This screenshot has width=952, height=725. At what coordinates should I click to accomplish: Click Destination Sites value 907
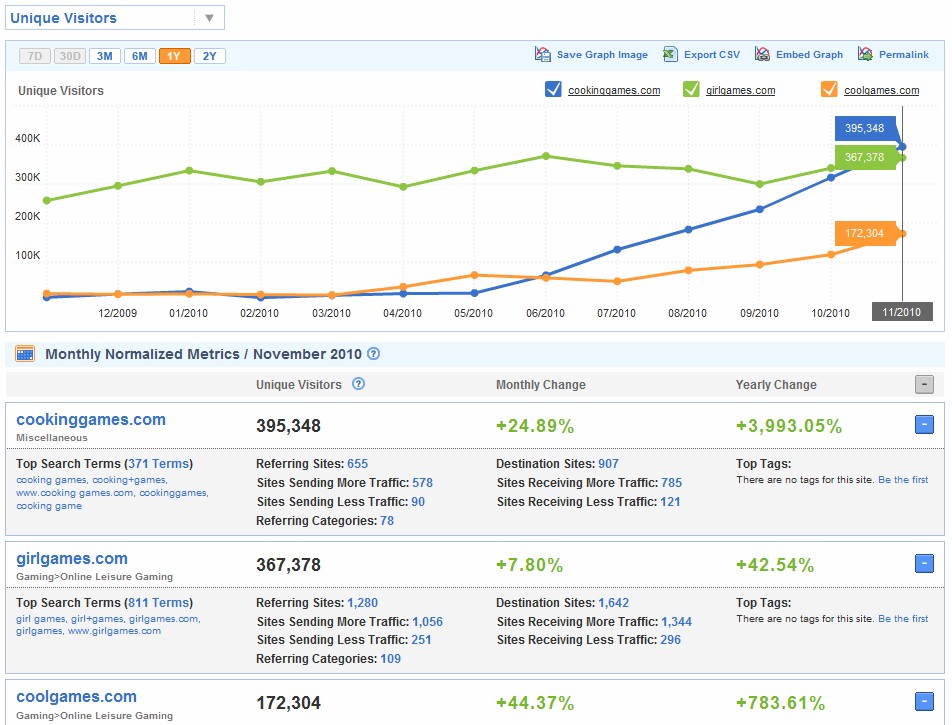608,464
